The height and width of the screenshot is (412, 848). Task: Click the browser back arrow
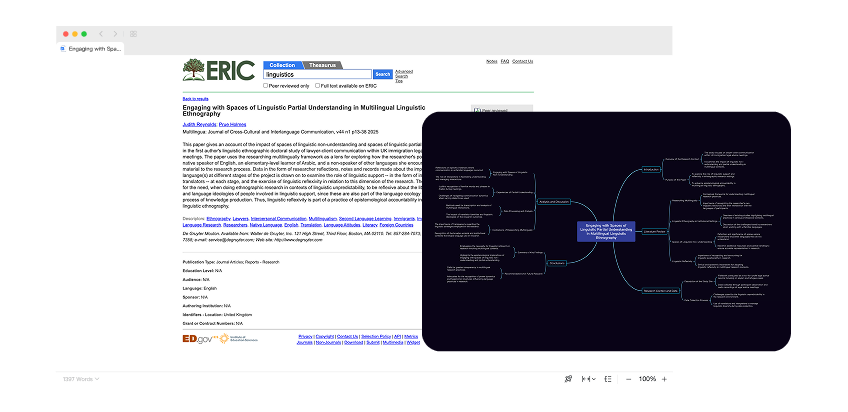[101, 34]
